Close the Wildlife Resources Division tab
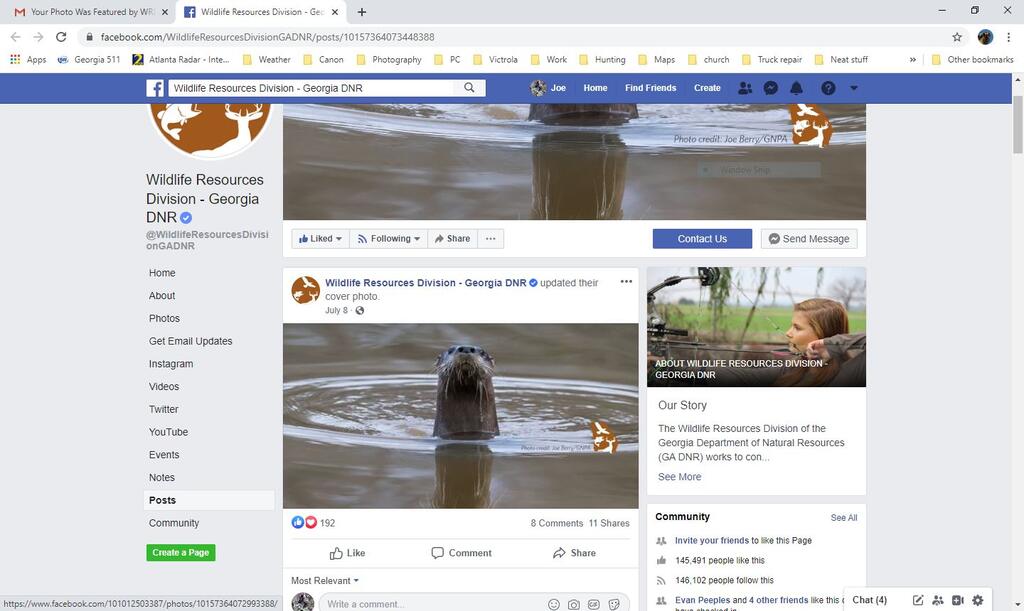Image resolution: width=1024 pixels, height=611 pixels. (335, 12)
